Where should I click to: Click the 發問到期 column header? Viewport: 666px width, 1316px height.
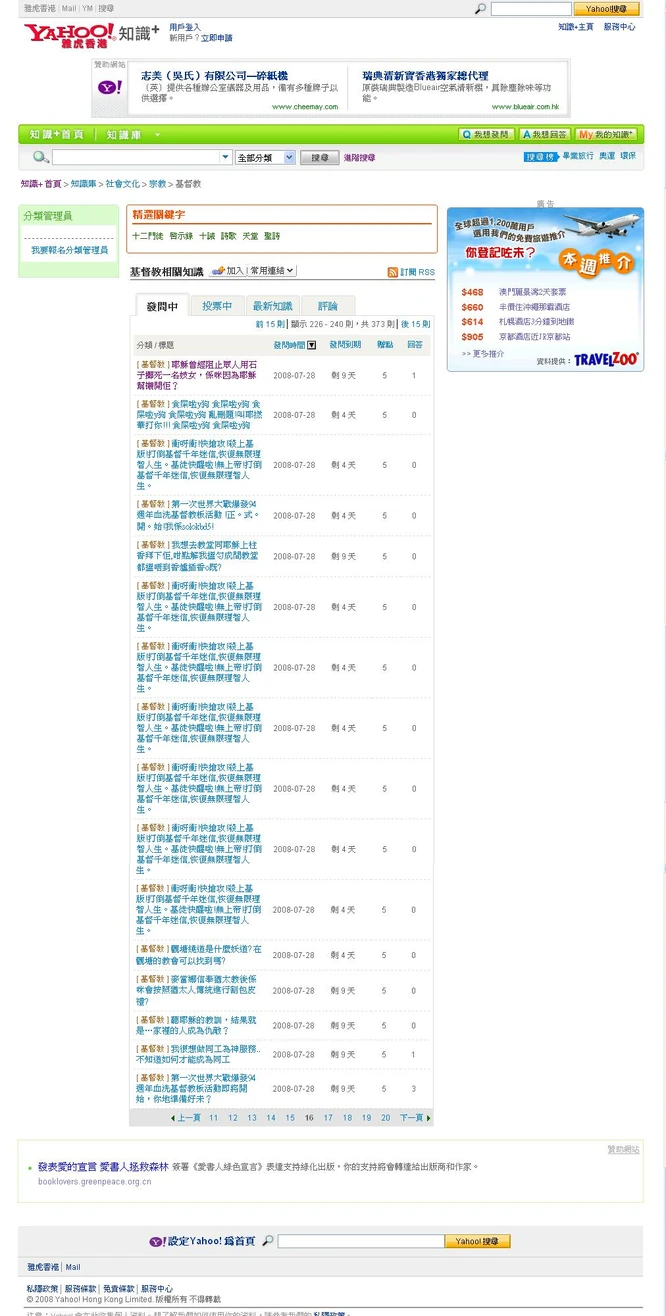(x=346, y=345)
